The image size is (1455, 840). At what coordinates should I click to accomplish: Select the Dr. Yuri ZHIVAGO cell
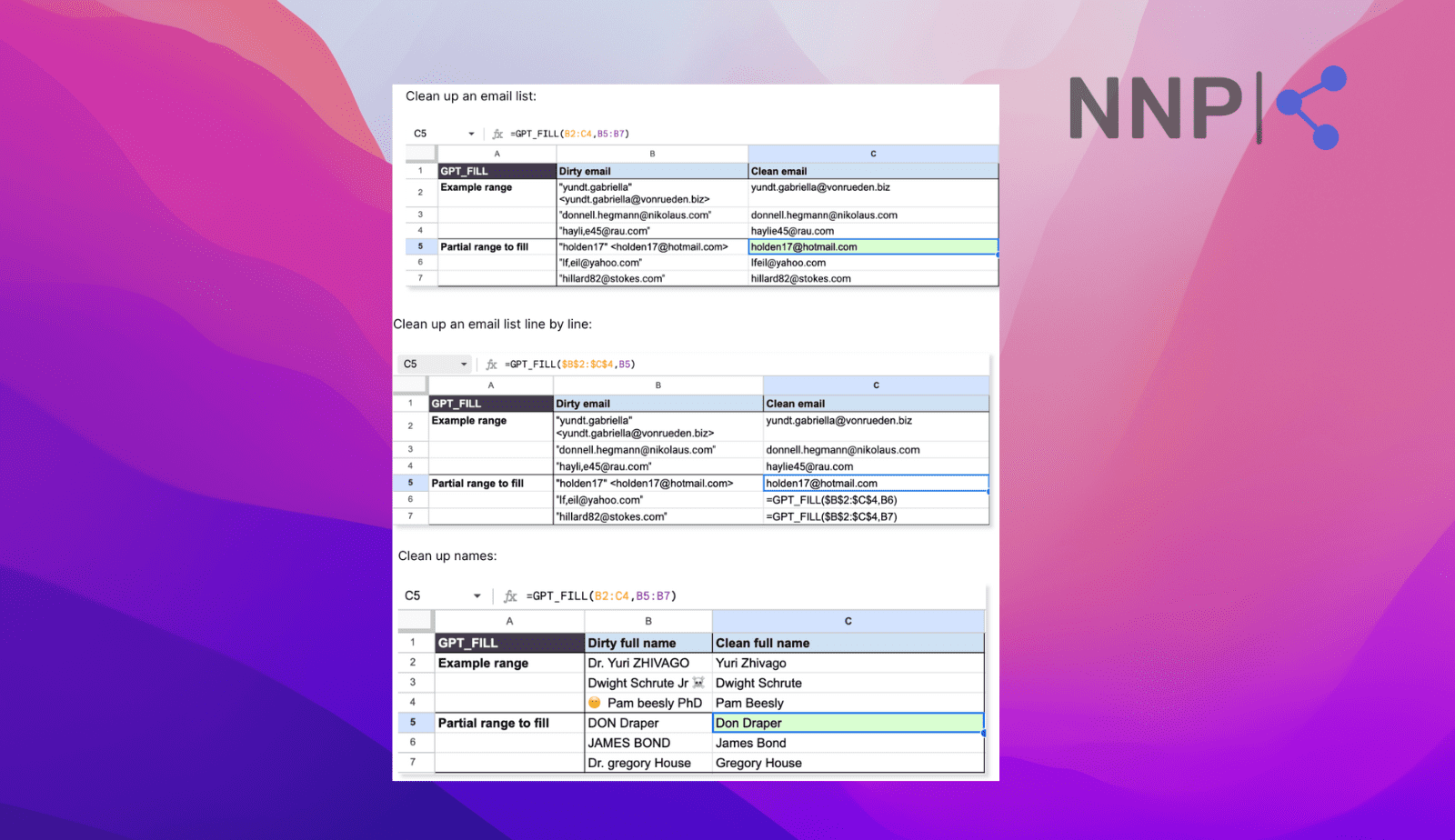(648, 663)
